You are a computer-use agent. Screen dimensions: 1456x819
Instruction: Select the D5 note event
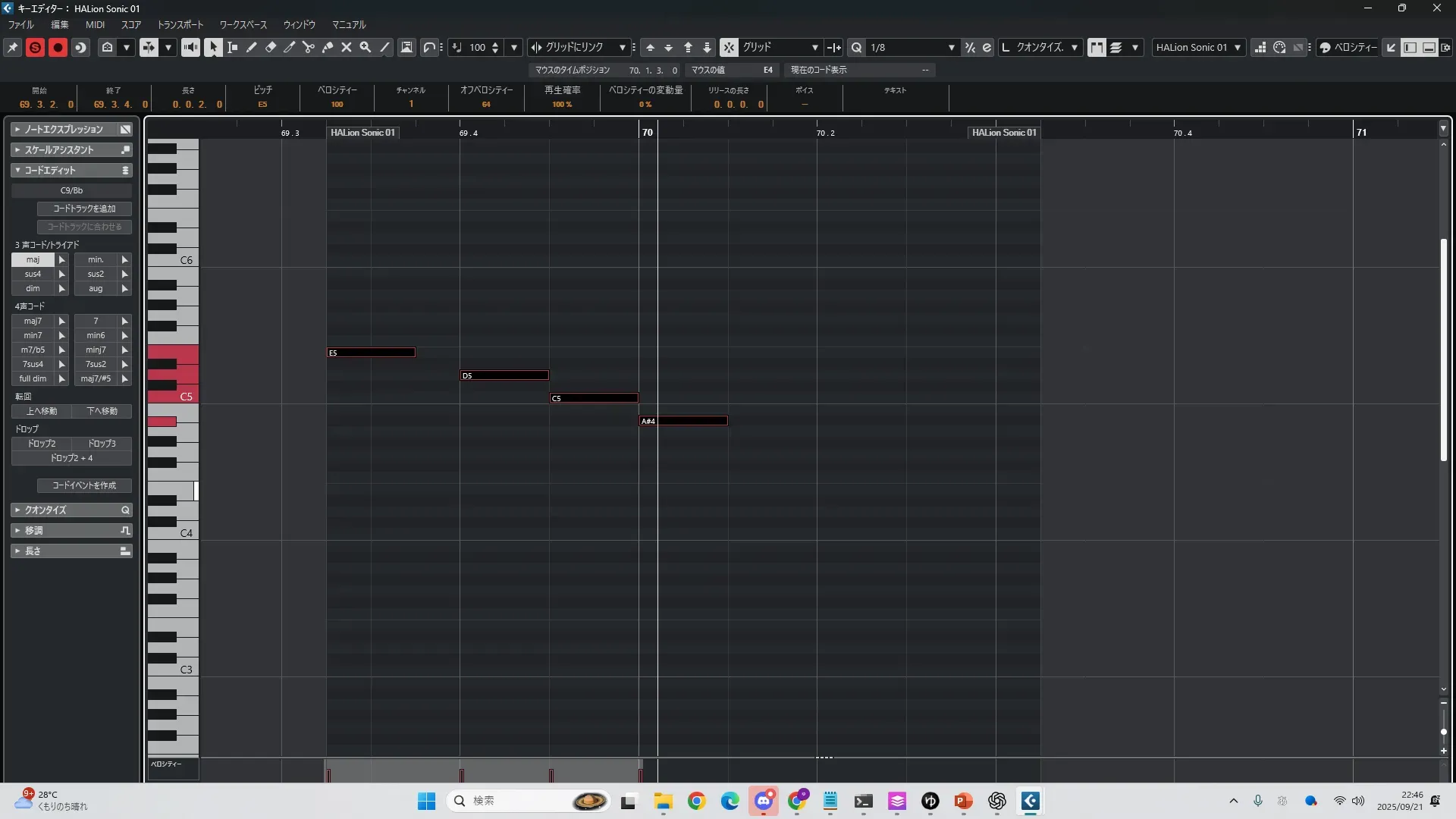[x=504, y=375]
